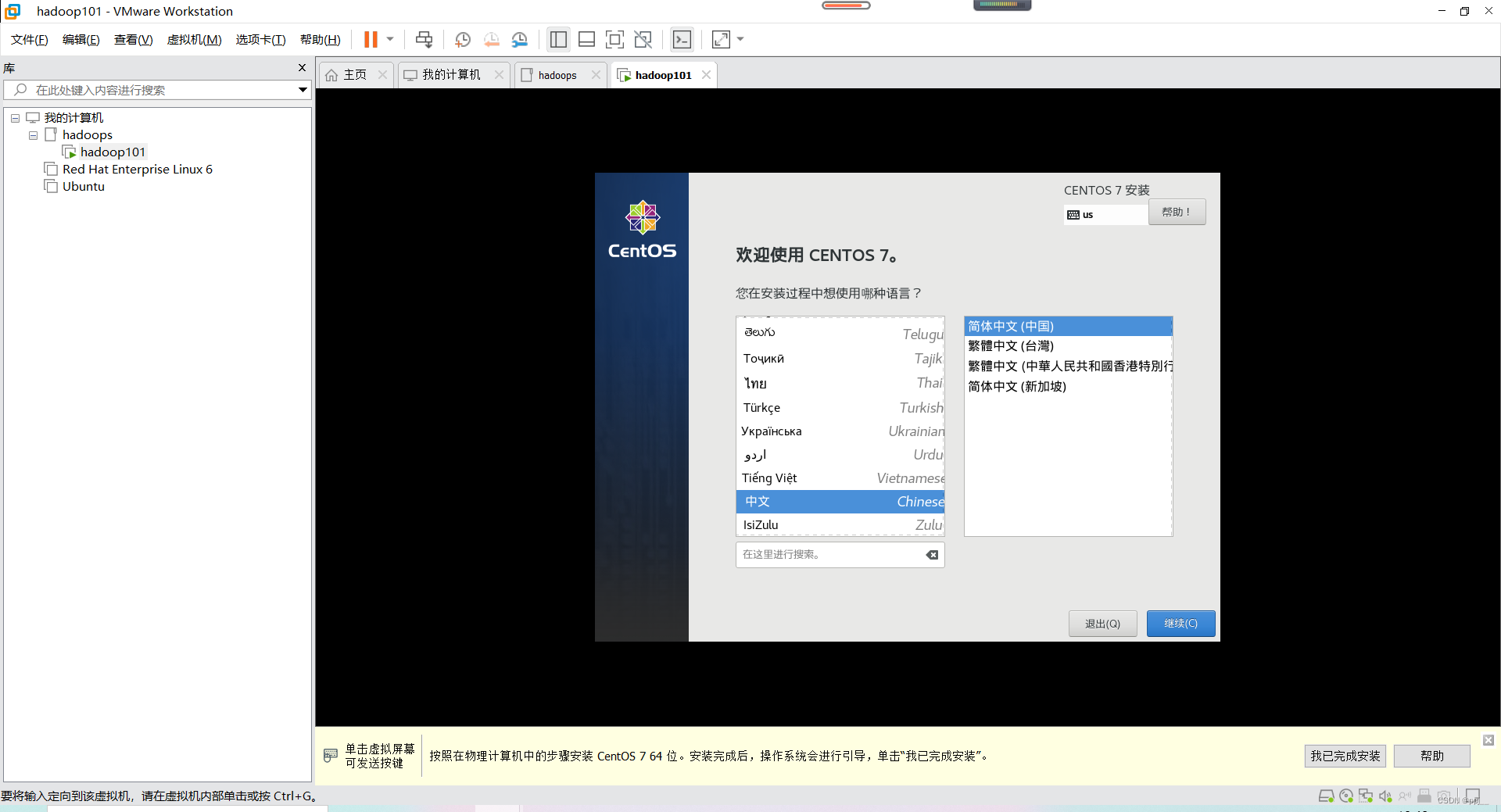Select Türkçe Turkish language row
Viewport: 1501px width, 812px height.
[840, 407]
